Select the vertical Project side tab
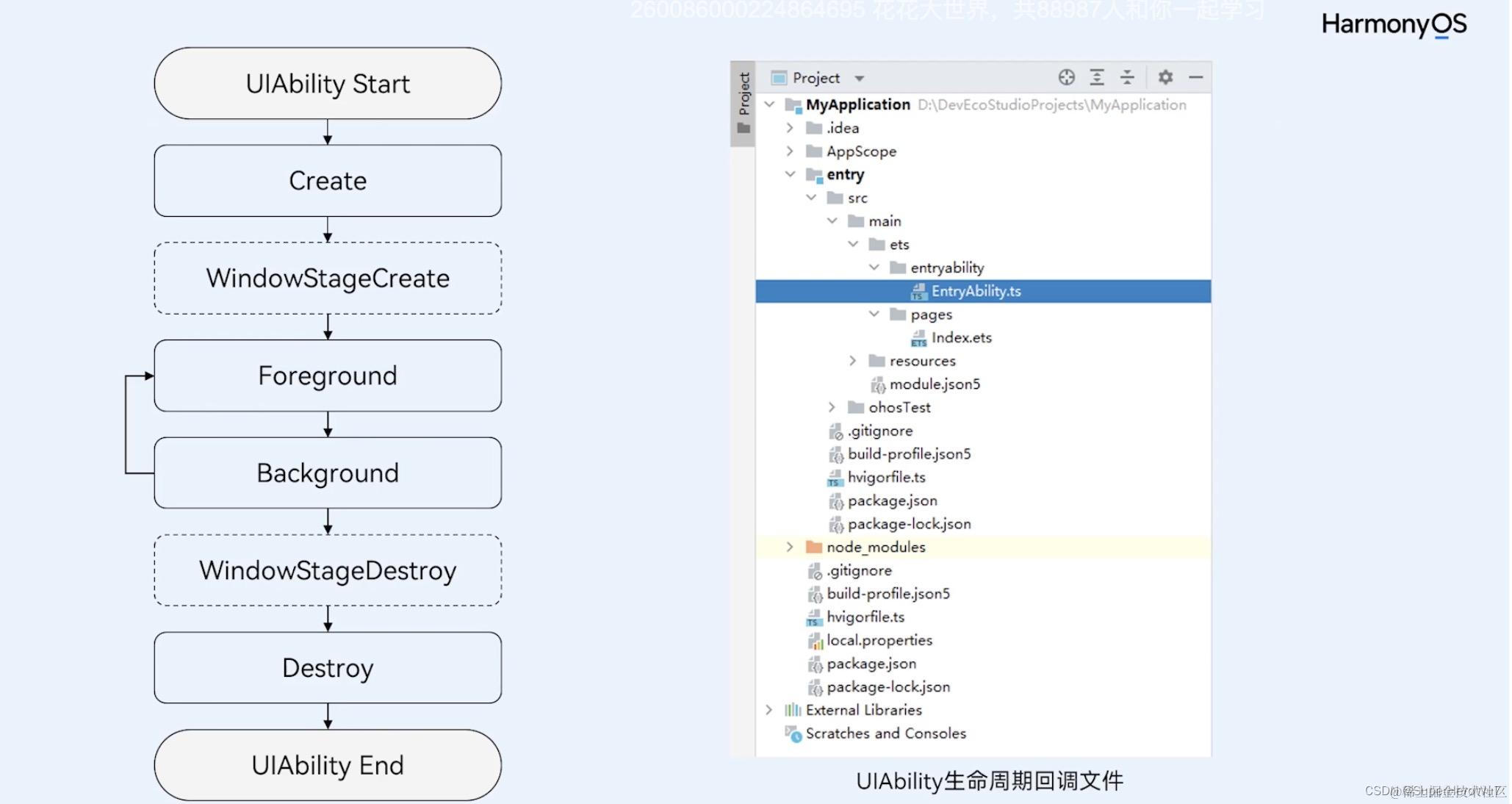Image resolution: width=1512 pixels, height=804 pixels. [x=744, y=94]
